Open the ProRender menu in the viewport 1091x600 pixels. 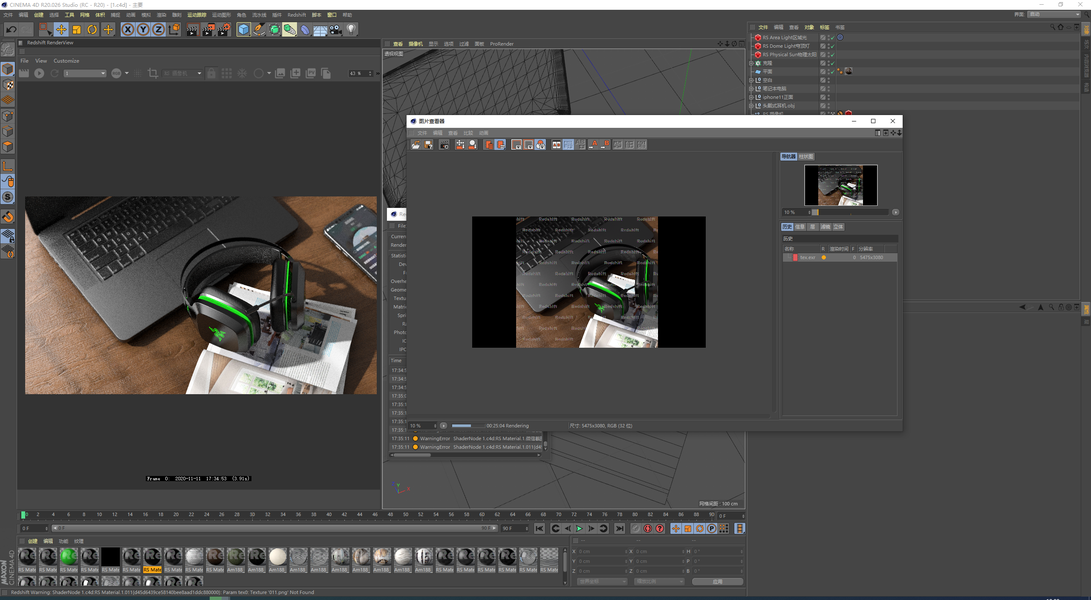tap(502, 44)
